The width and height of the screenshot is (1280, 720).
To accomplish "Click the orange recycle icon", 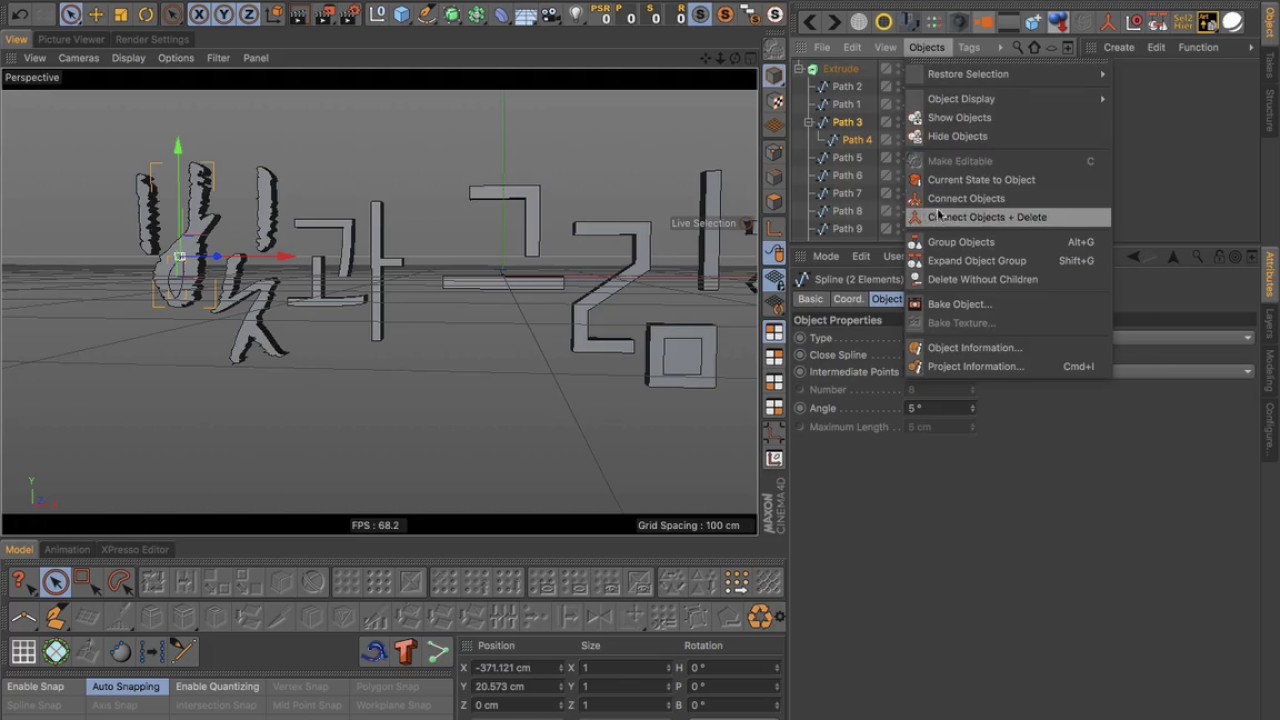I will (x=760, y=617).
